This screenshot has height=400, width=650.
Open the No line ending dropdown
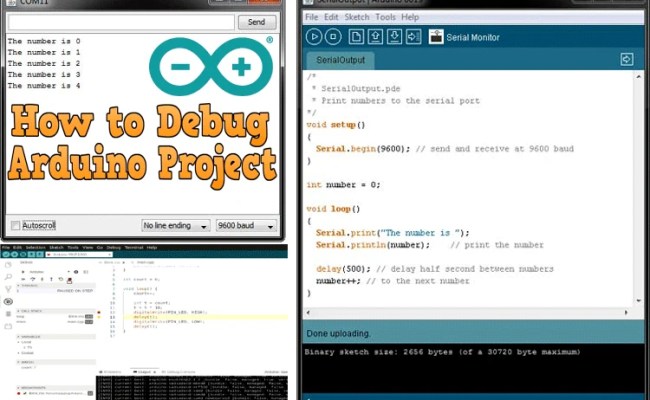176,225
